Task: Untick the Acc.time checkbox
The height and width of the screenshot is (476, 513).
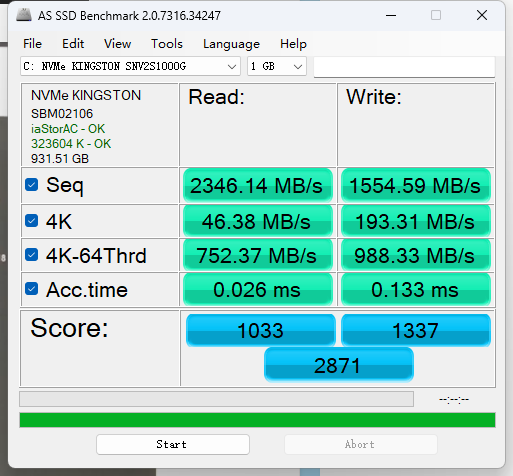Action: 32,289
